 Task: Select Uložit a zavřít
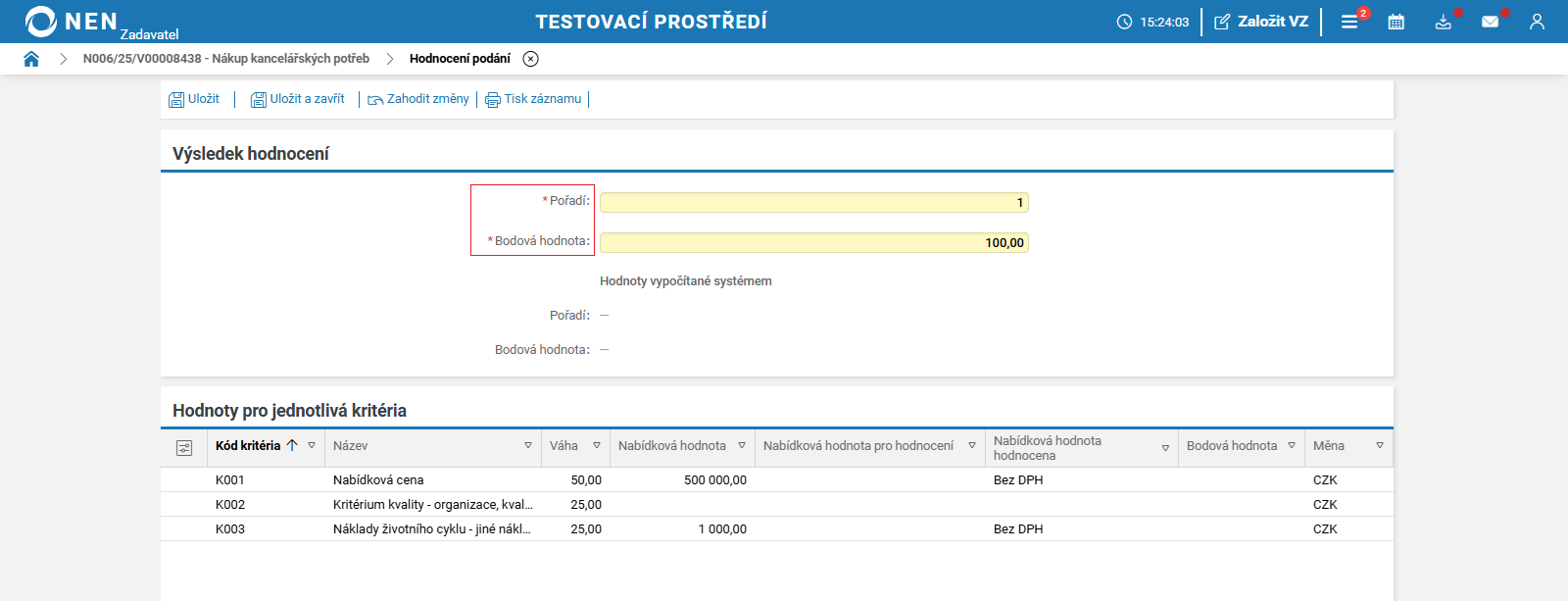(298, 99)
